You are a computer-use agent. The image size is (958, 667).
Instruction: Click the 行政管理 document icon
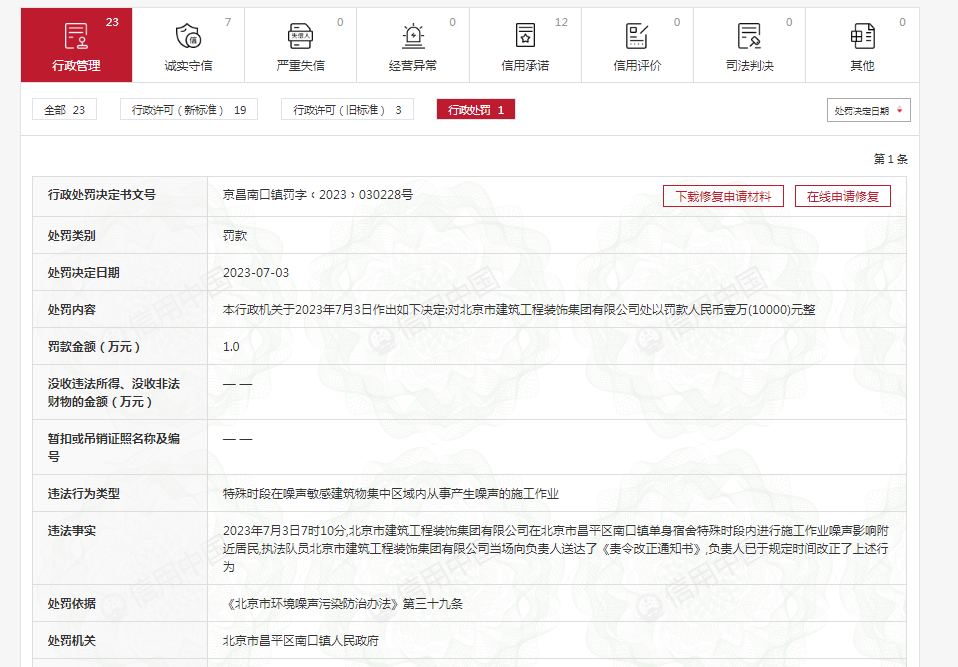pos(76,36)
